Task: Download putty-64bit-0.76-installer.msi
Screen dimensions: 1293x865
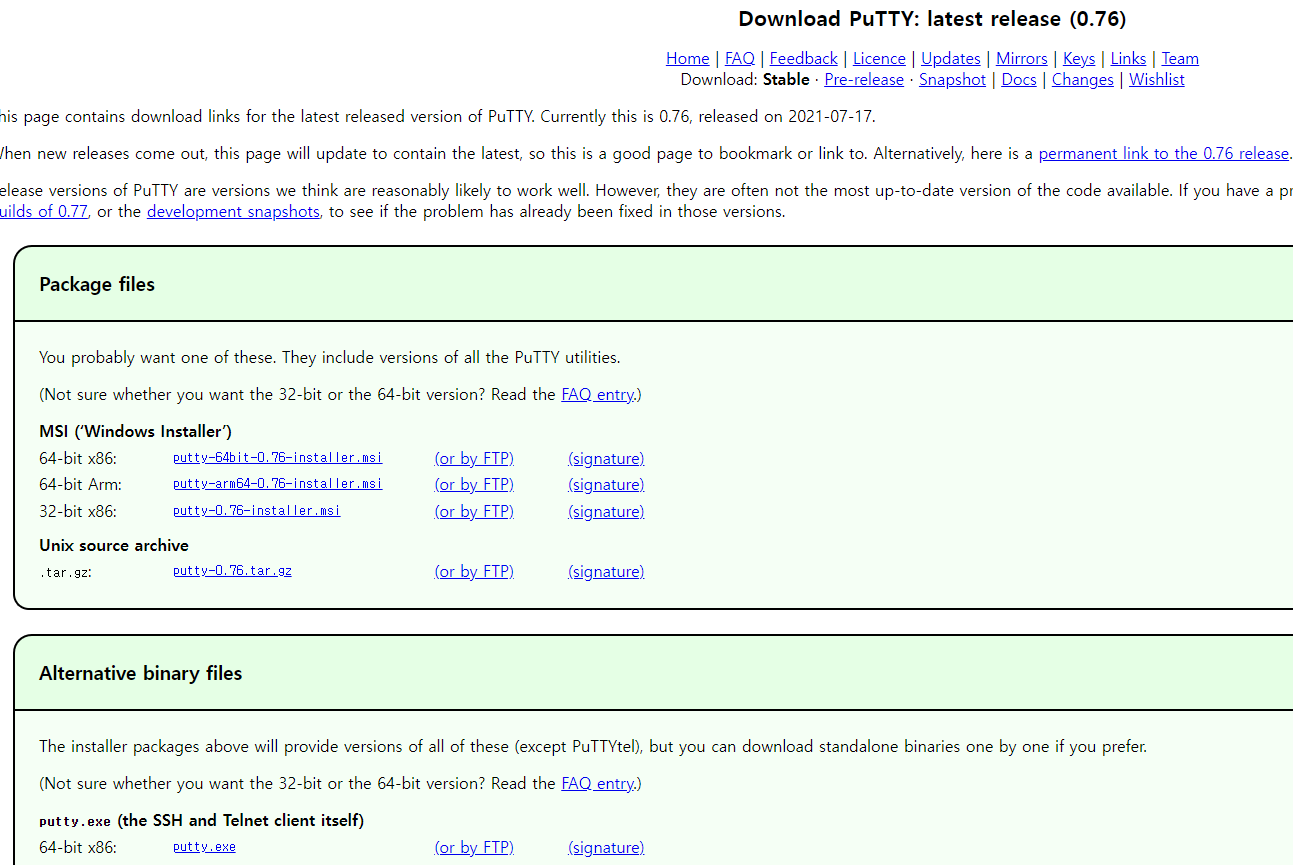Action: (277, 458)
